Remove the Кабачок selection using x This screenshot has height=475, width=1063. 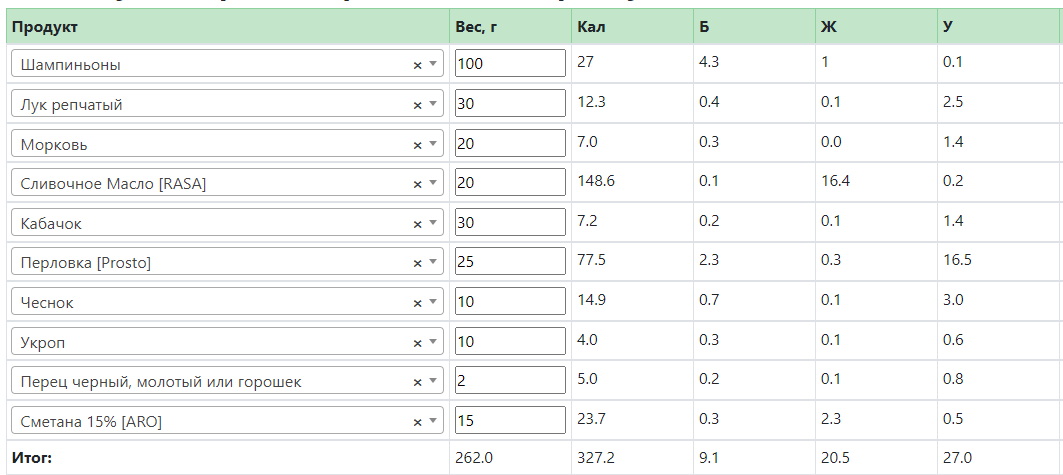point(418,224)
